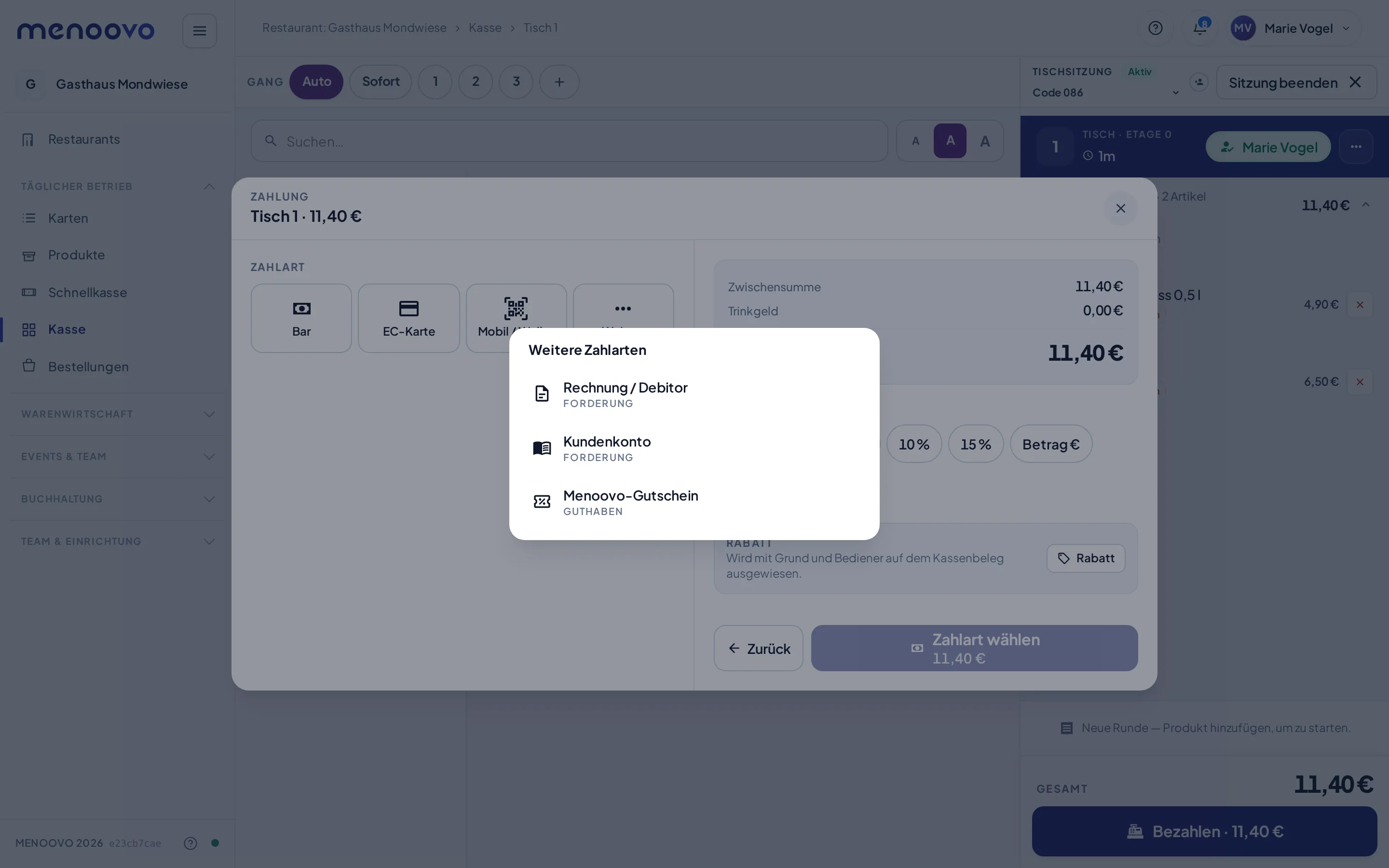Select Auto course mode

pyautogui.click(x=316, y=81)
